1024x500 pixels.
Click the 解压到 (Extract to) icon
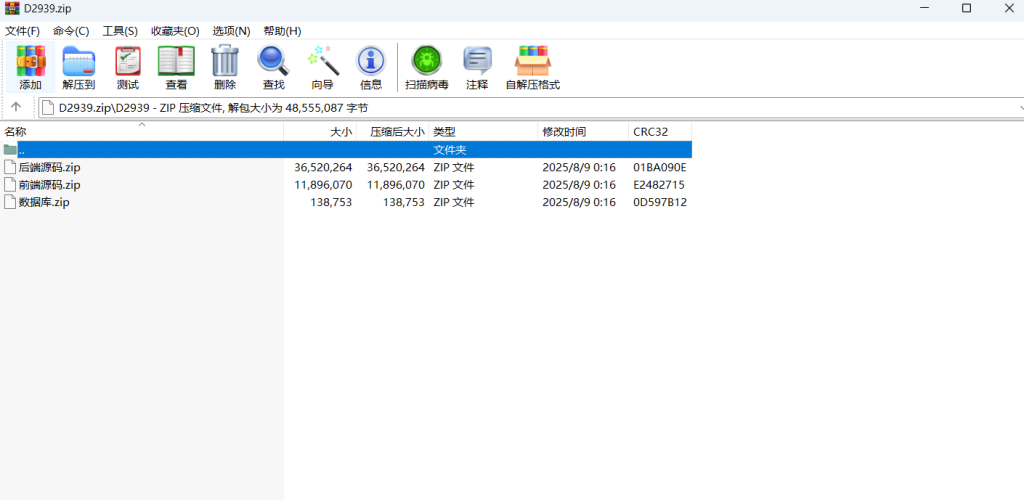point(78,67)
